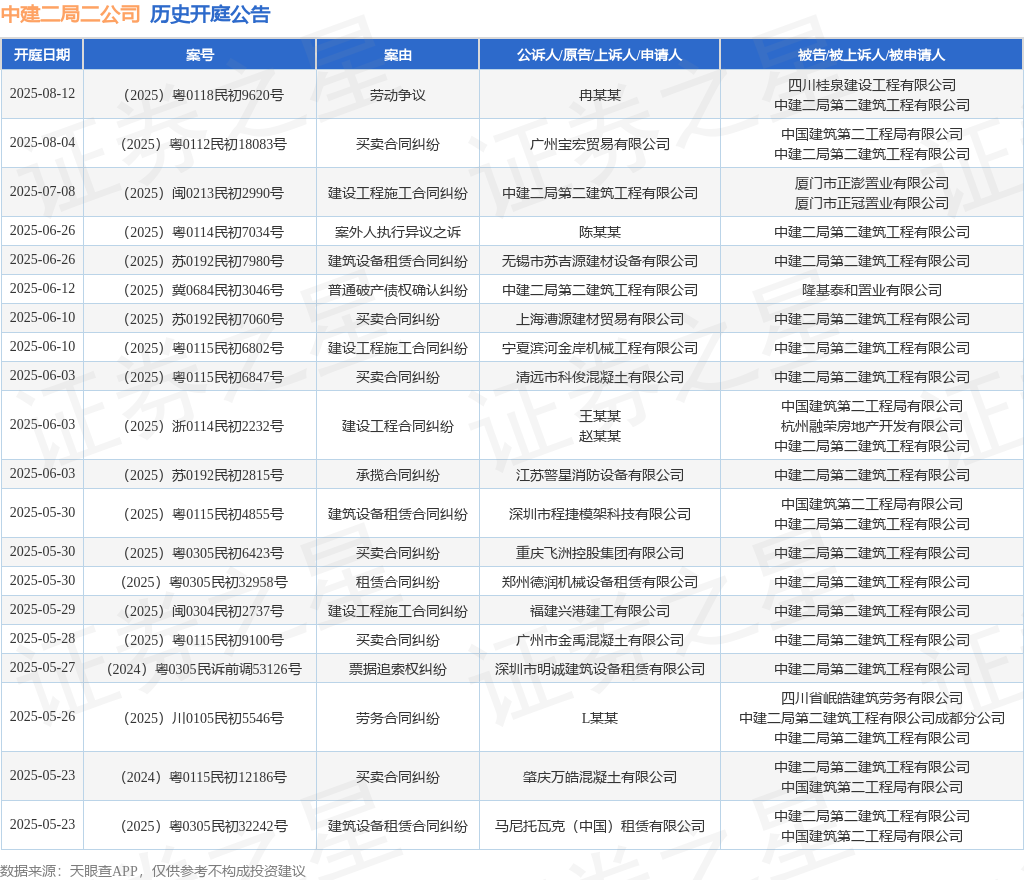This screenshot has height=880, width=1024.
Task: Click plaintiff 广州宝宏贸易有限公司
Action: (600, 144)
